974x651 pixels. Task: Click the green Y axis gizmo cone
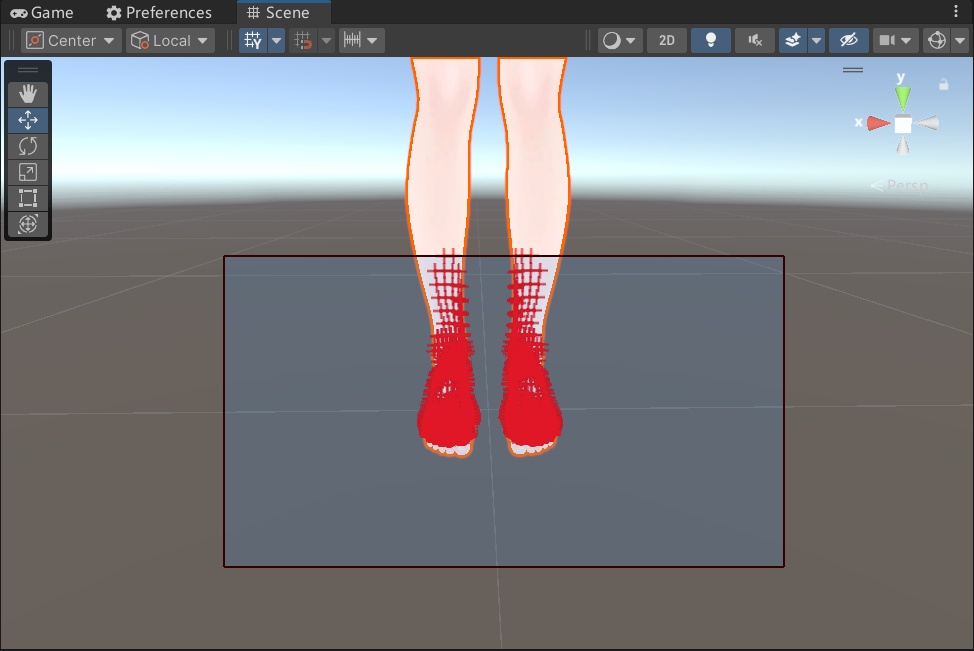[903, 98]
